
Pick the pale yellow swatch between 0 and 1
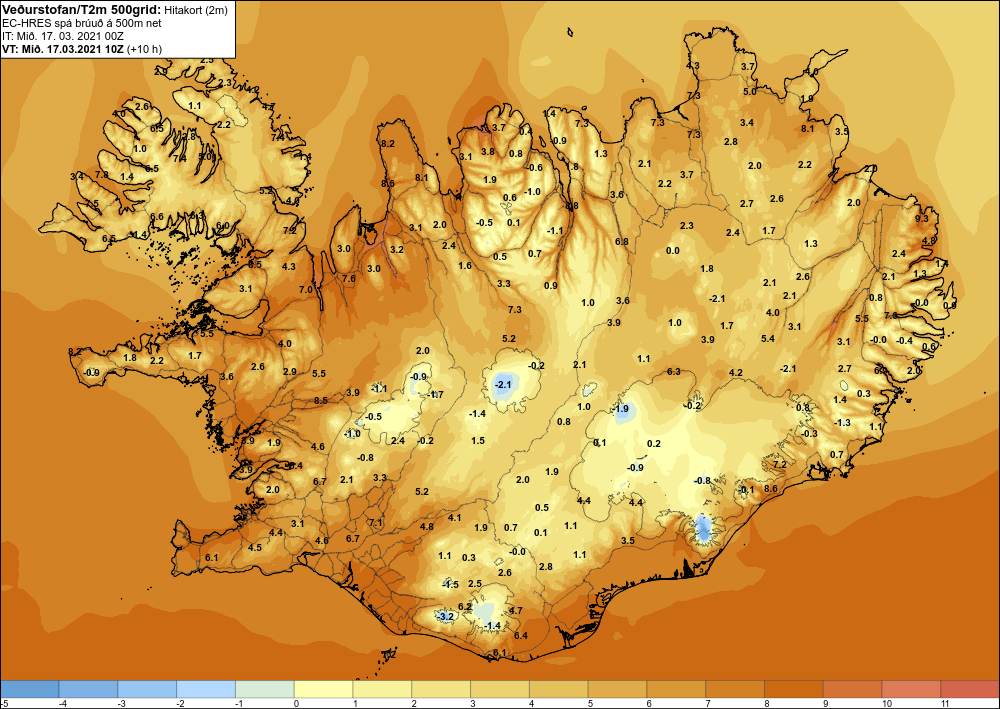[323, 689]
